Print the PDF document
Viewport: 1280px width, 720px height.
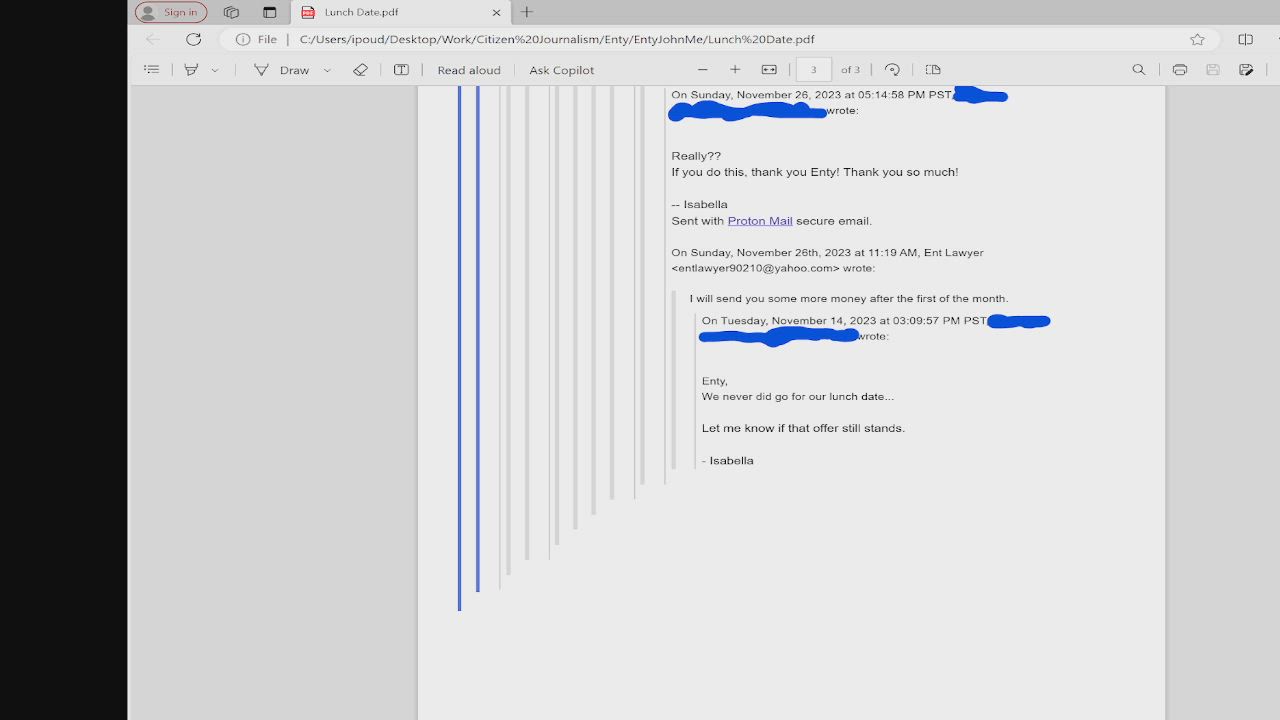pos(1180,70)
